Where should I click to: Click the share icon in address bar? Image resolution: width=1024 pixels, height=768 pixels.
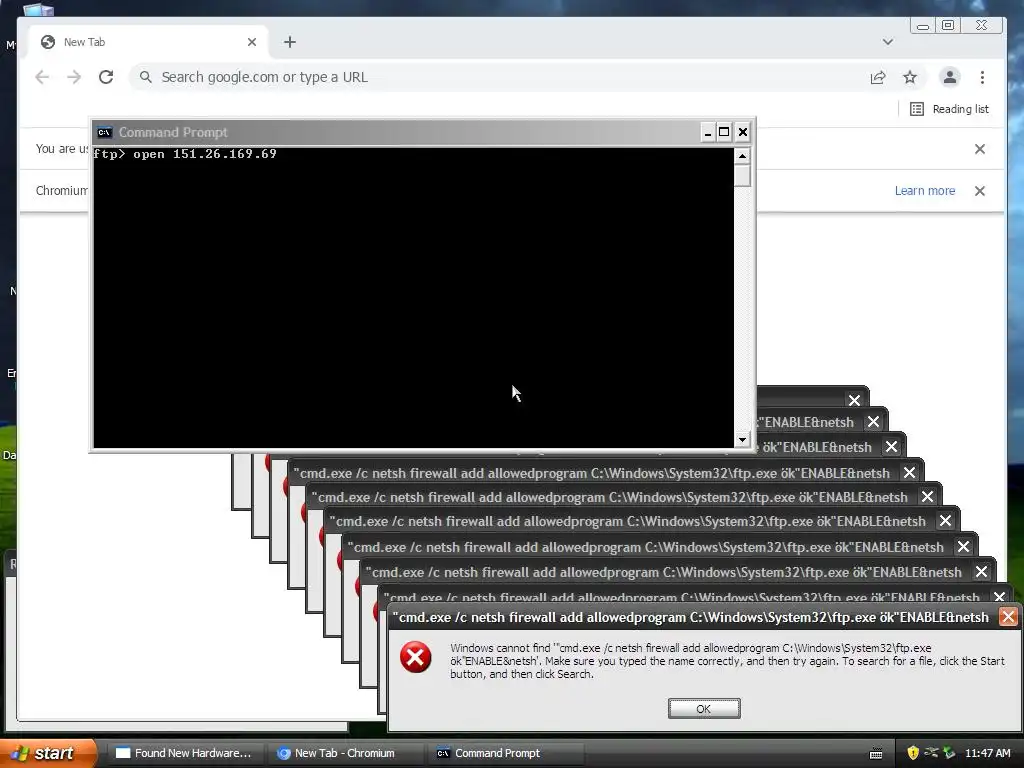pos(878,77)
